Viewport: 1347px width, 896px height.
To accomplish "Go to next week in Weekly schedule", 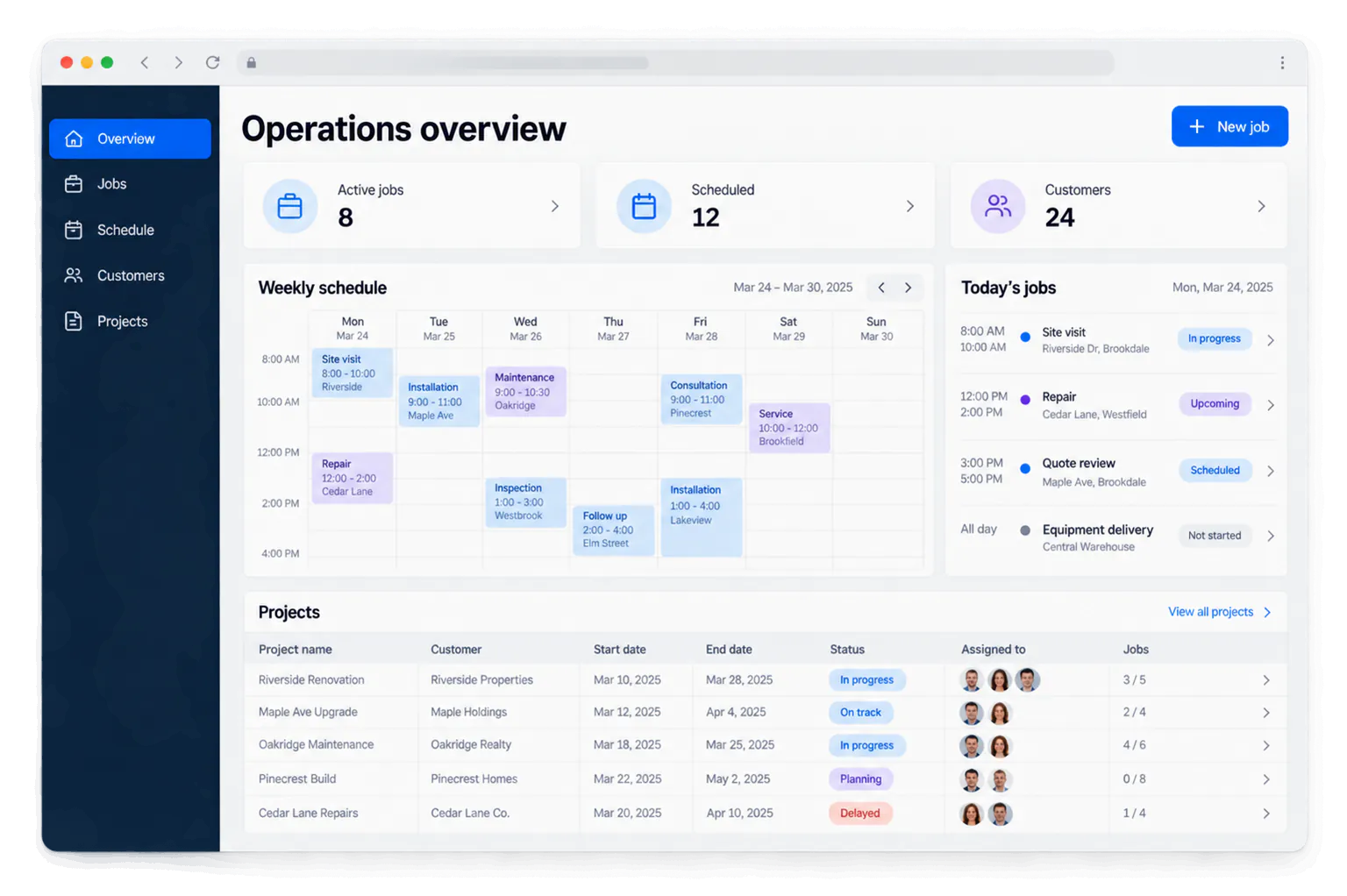I will [x=909, y=288].
